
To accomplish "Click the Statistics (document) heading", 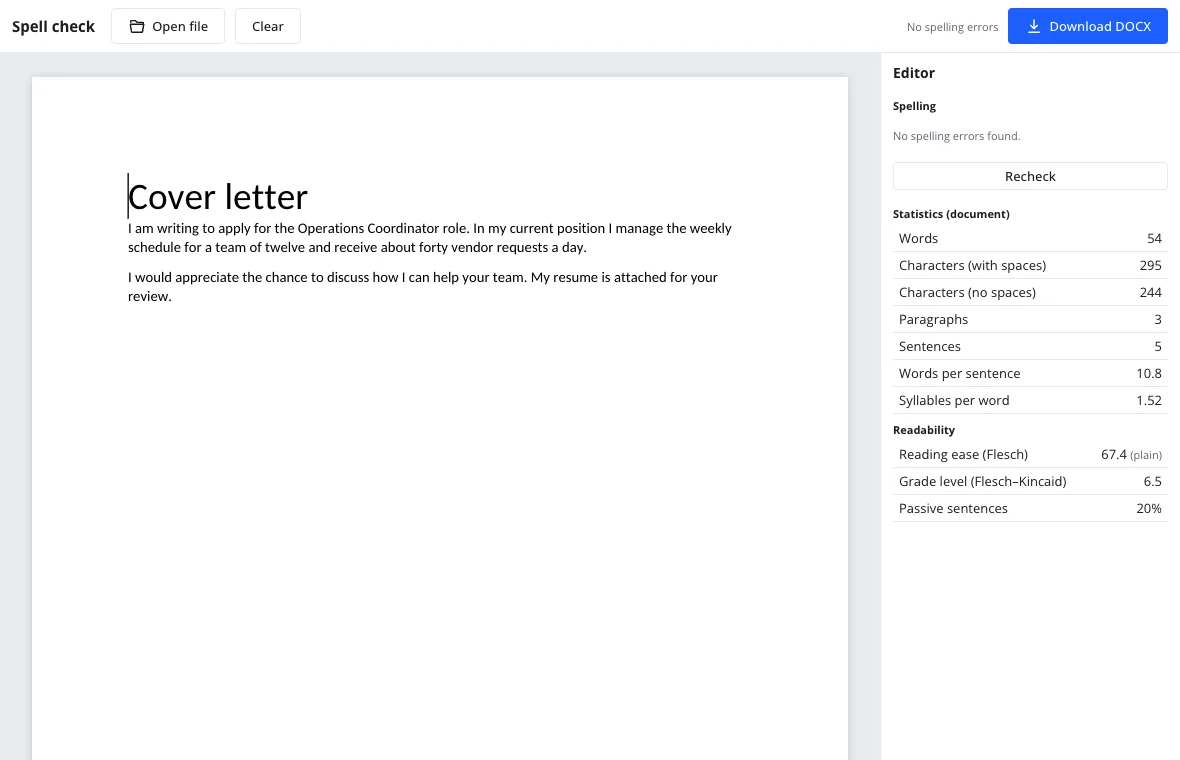I will click(x=950, y=214).
